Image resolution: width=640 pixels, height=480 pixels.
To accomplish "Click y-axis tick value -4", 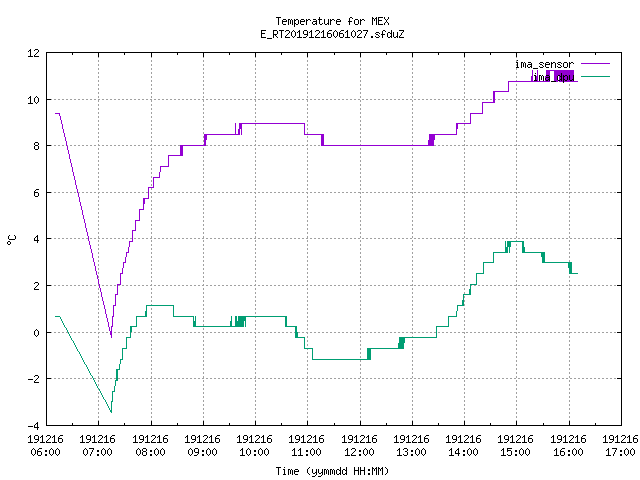I will [x=33, y=425].
